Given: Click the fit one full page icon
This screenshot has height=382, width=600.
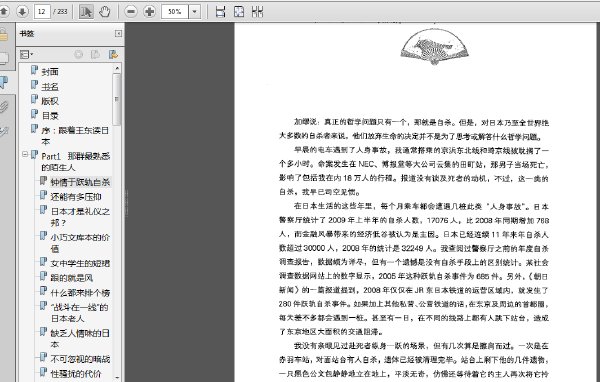Looking at the screenshot, I should 239,11.
